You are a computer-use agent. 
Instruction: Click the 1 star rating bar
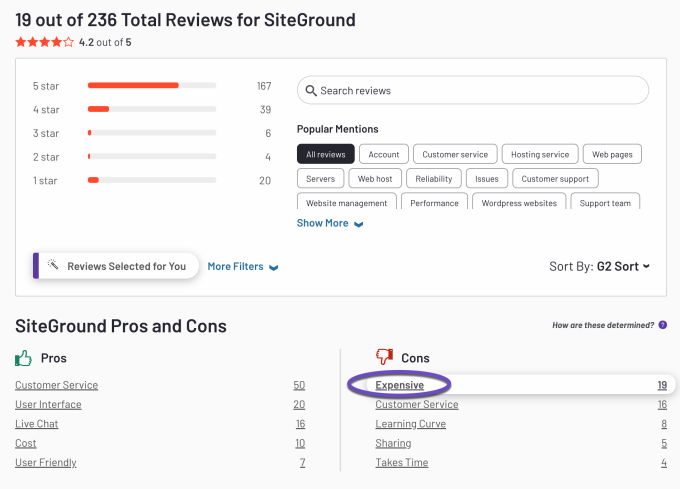152,180
